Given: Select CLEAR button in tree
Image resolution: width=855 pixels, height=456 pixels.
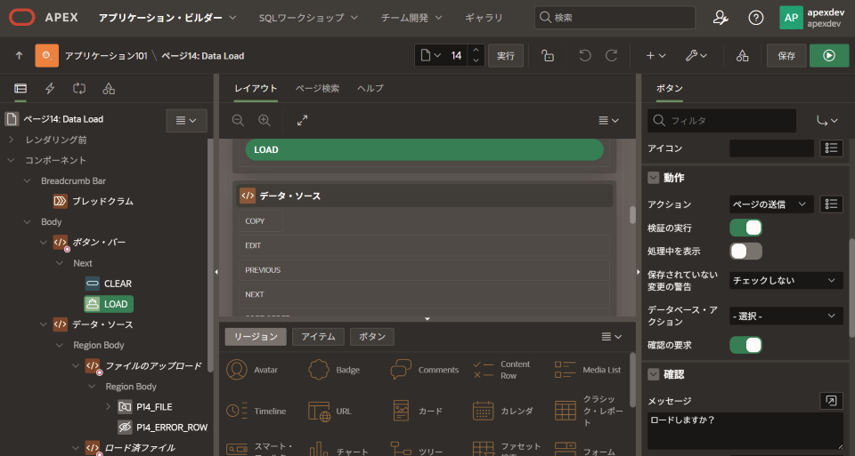Looking at the screenshot, I should point(109,284).
